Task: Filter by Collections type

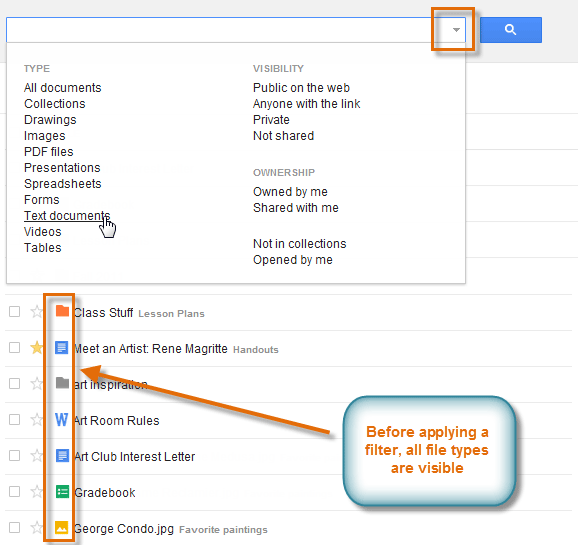Action: tap(55, 104)
